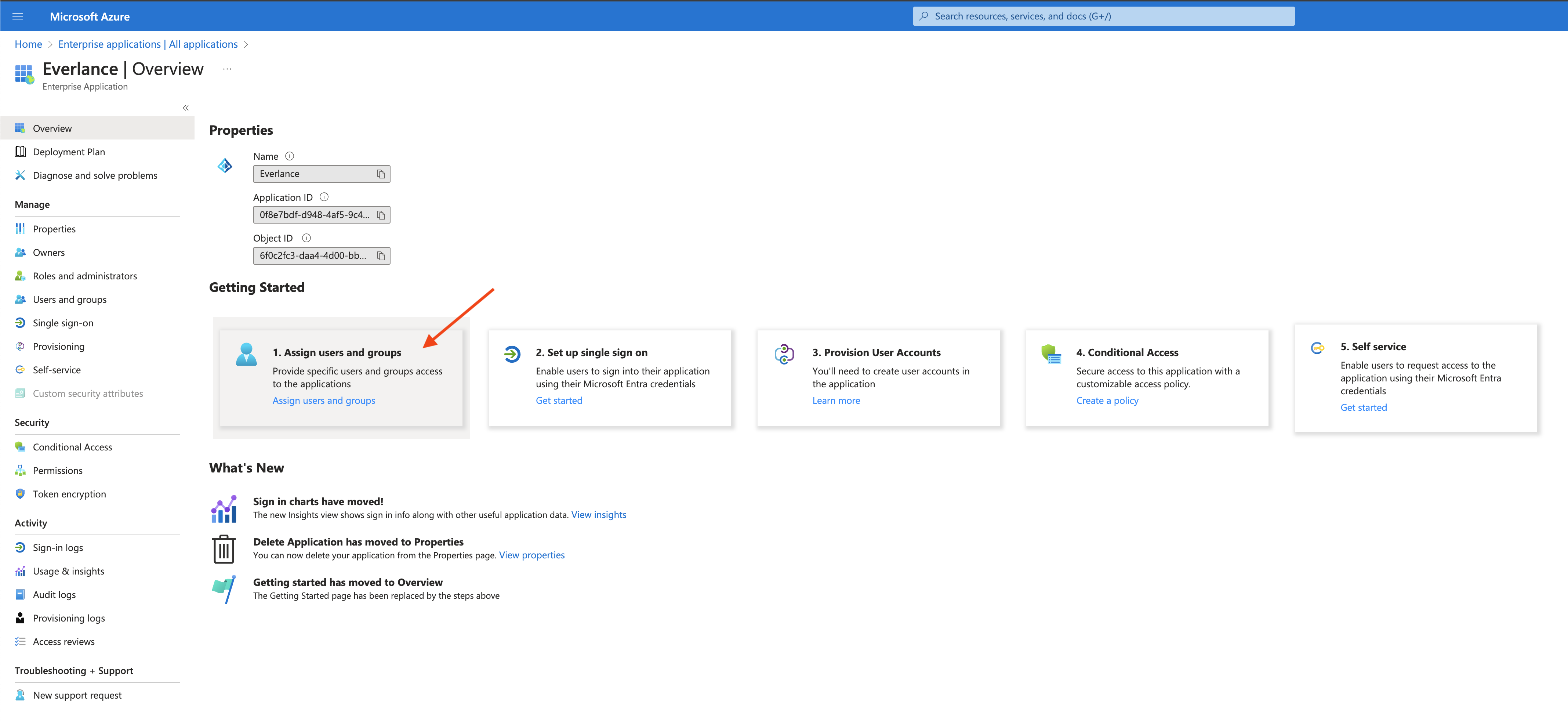Click the person icon on Assign users card
This screenshot has width=1568, height=721.
pos(247,354)
